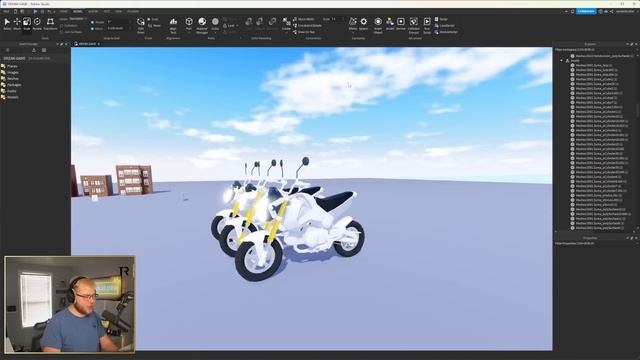Switch to the PLUGINS ribbon tab

tap(133, 11)
